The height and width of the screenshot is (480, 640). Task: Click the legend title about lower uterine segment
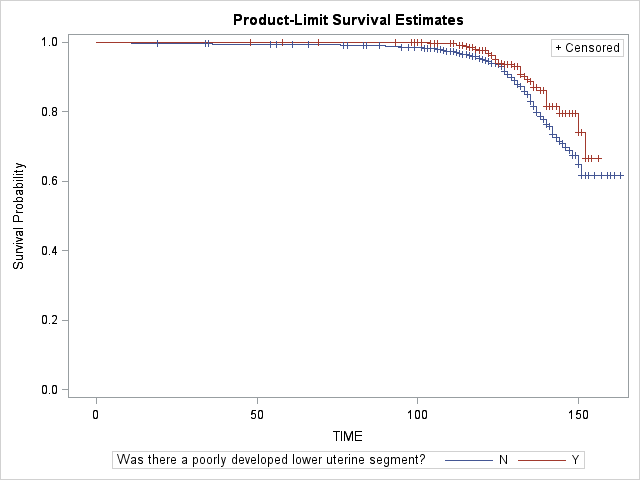point(271,460)
